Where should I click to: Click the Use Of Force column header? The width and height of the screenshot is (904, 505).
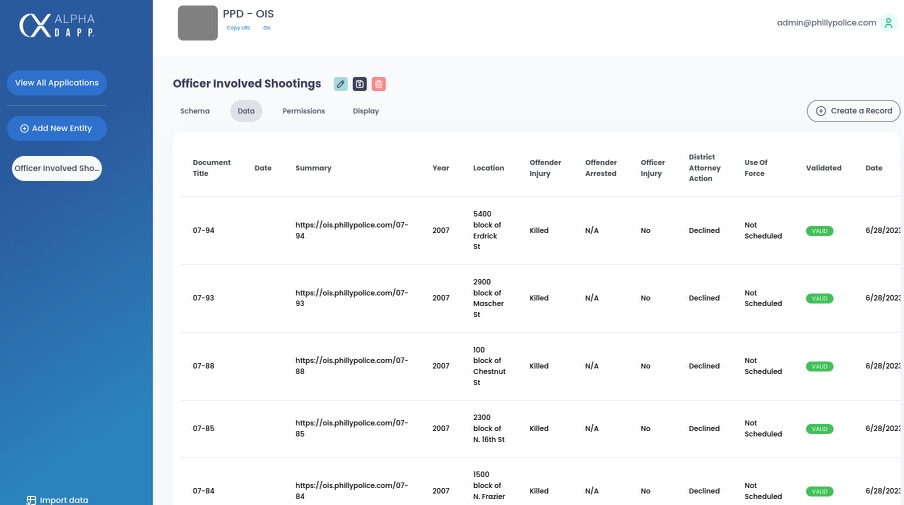coord(756,168)
